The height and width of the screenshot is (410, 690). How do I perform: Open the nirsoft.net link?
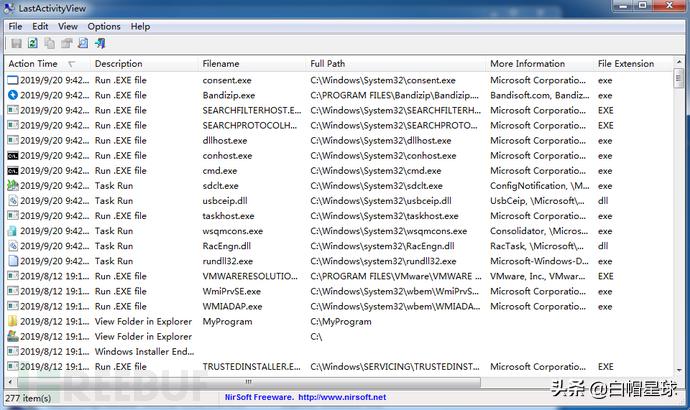342,397
